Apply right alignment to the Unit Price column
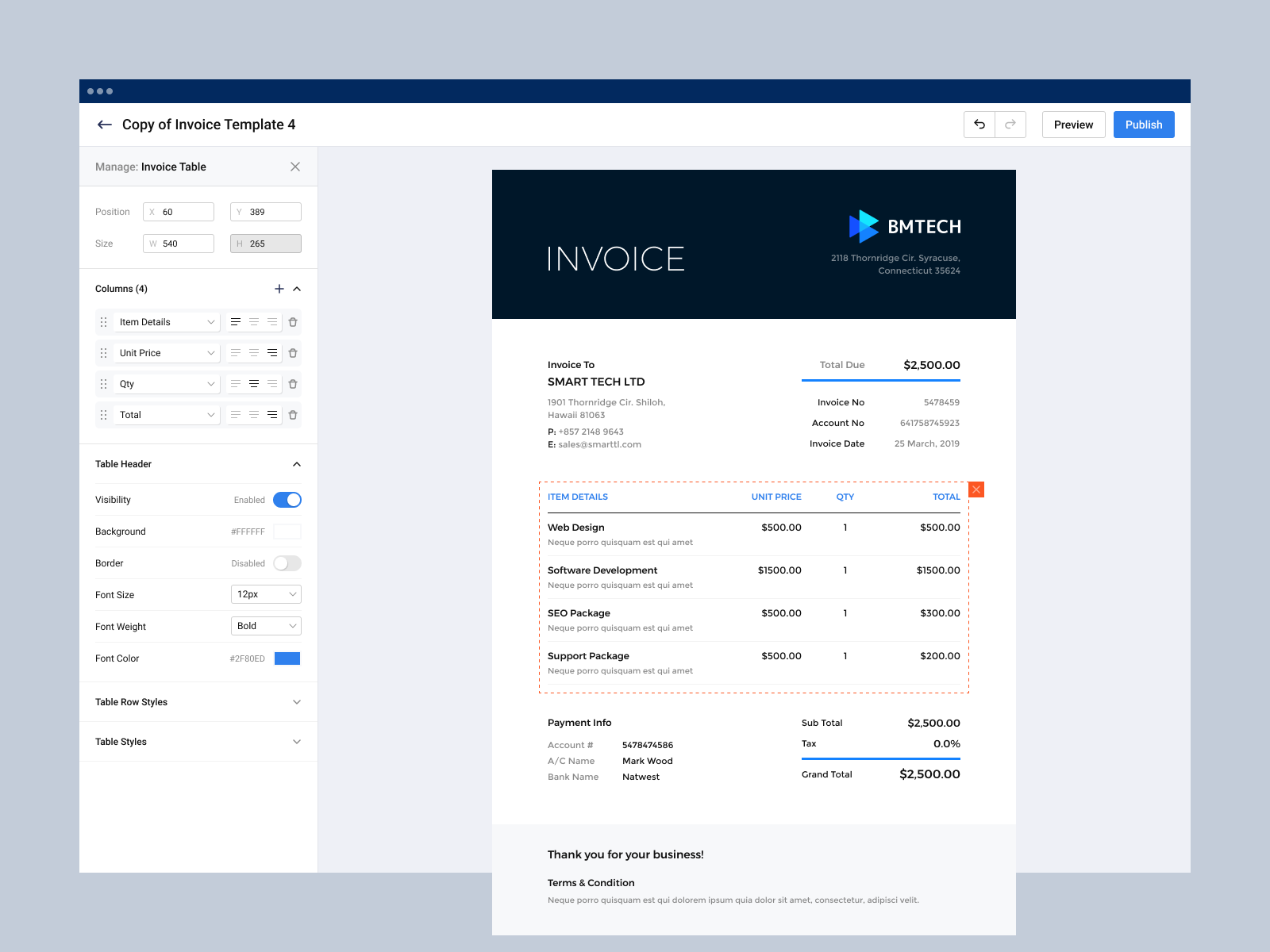Image resolution: width=1270 pixels, height=952 pixels. (x=273, y=352)
